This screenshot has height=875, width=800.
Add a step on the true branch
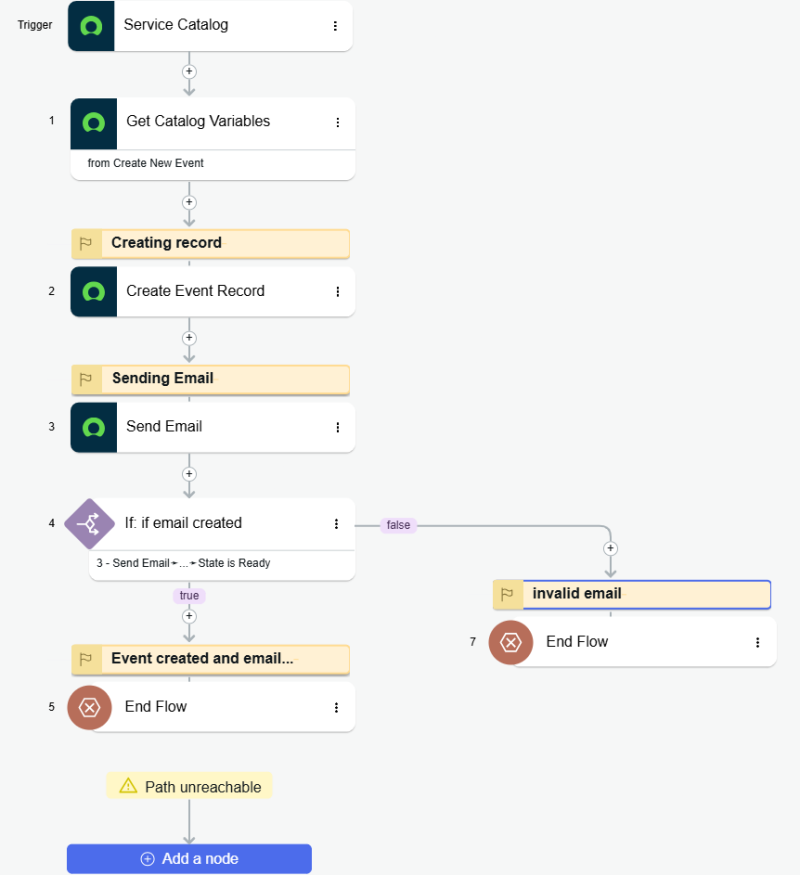(189, 616)
